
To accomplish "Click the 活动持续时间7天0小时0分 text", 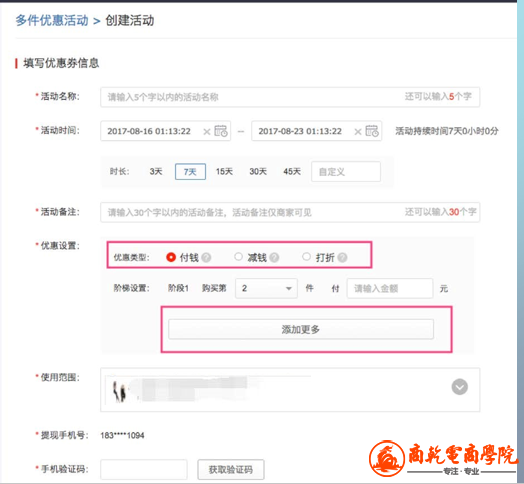I will tap(447, 131).
